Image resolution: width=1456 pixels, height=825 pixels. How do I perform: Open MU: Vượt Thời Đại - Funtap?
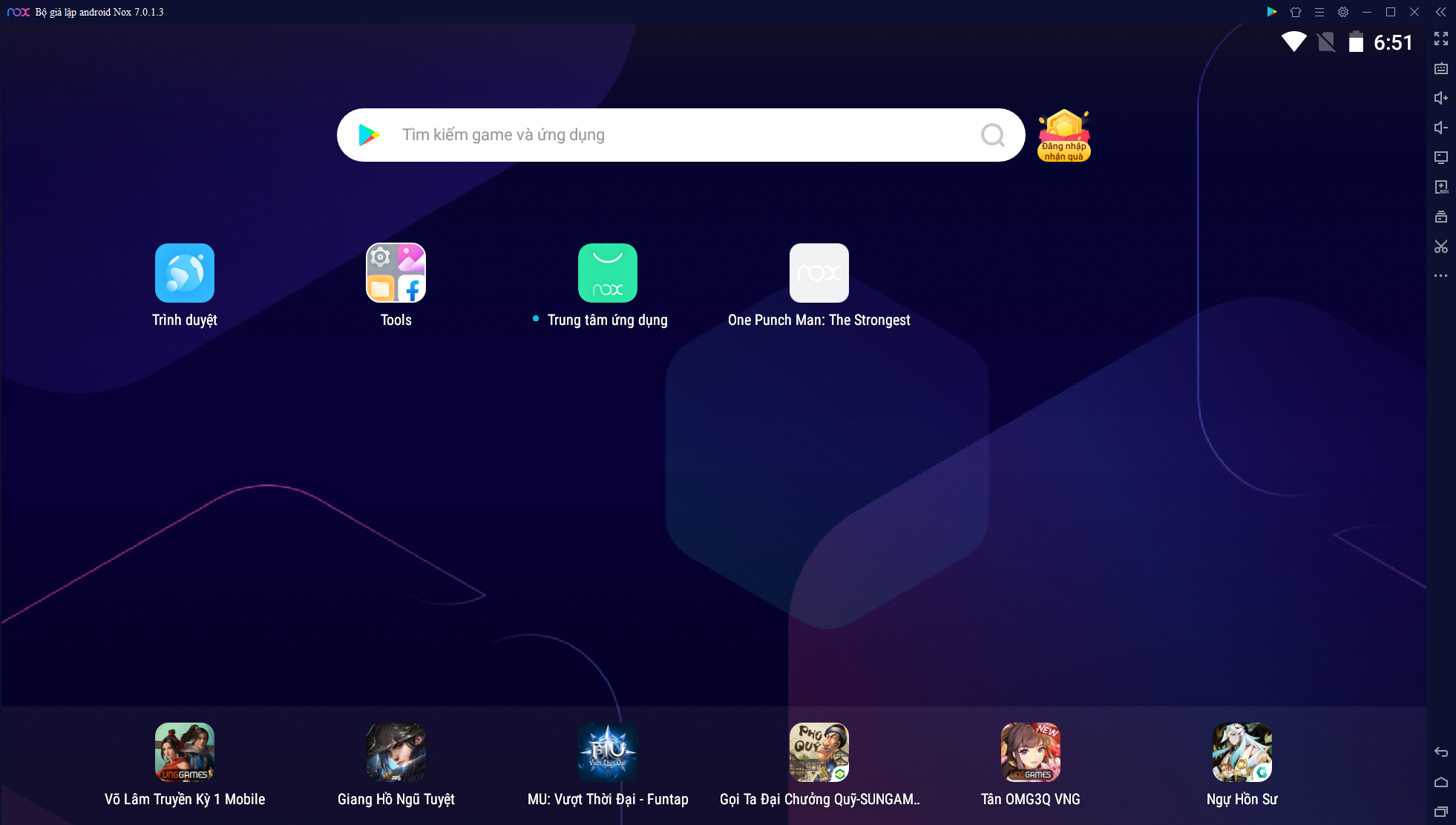pyautogui.click(x=608, y=752)
